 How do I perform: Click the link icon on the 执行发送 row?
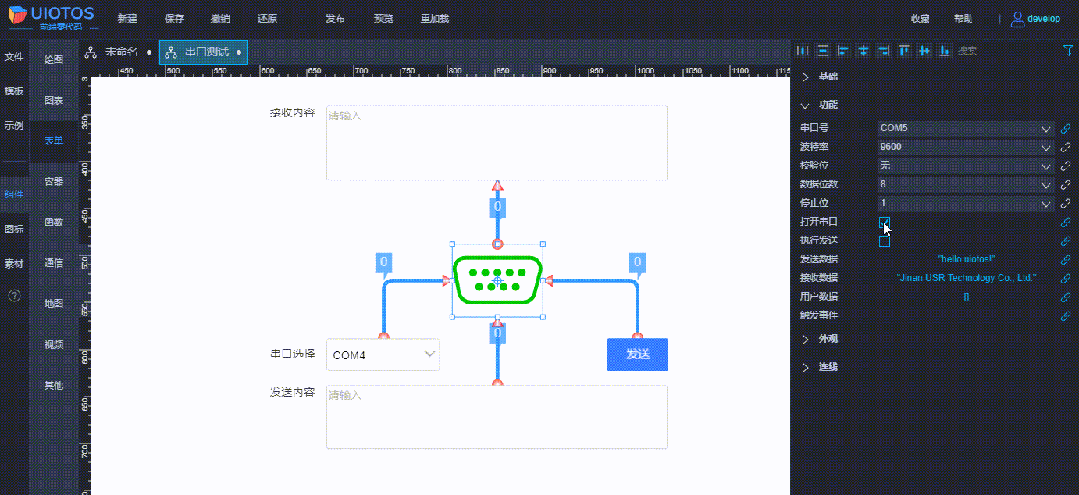[x=1065, y=241]
